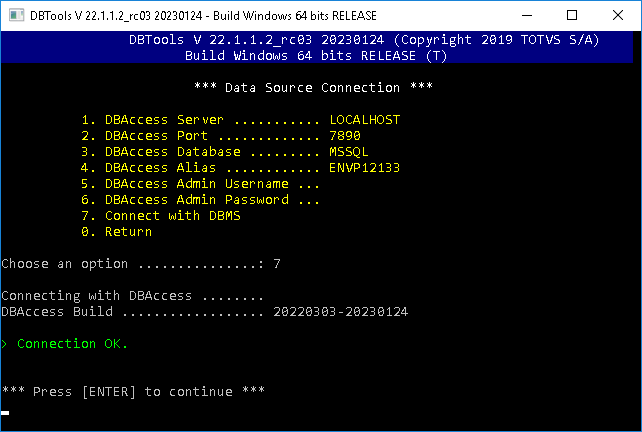Click the blinking cursor at the bottom
Screen dimensions: 642x432
click(x=5, y=411)
